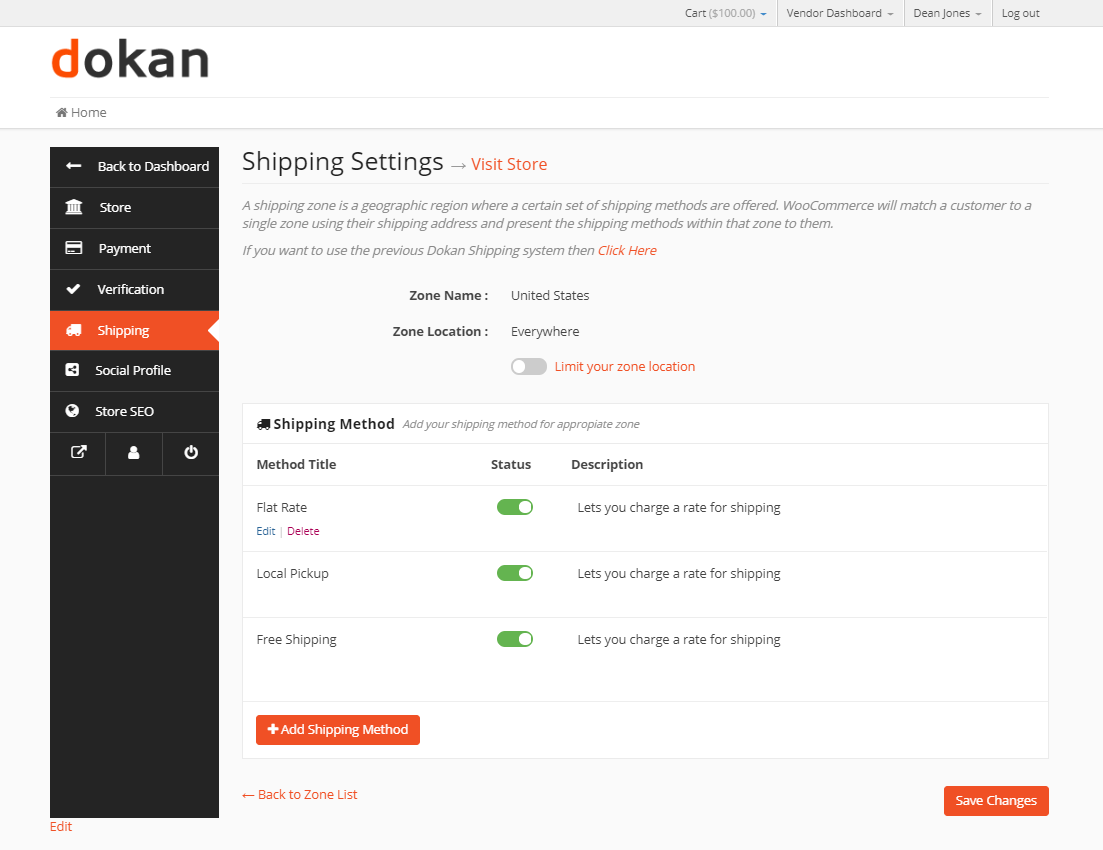Toggle the Local Pickup status switch
This screenshot has width=1103, height=850.
pos(515,573)
